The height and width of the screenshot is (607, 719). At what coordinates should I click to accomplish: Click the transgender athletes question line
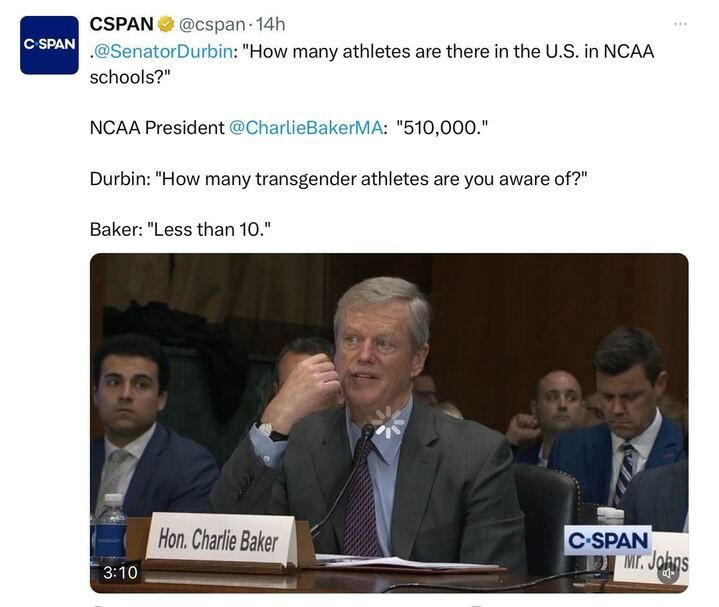(x=338, y=179)
